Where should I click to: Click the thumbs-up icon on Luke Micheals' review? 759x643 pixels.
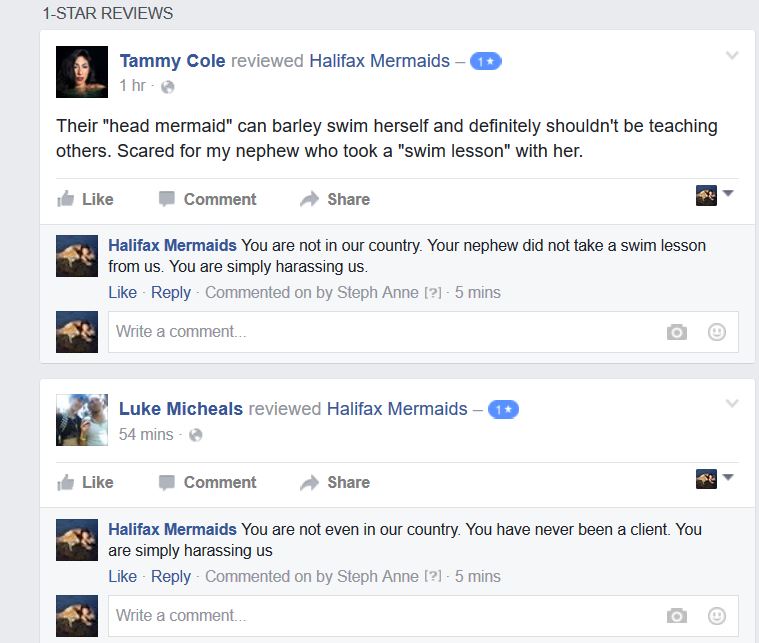tap(67, 482)
